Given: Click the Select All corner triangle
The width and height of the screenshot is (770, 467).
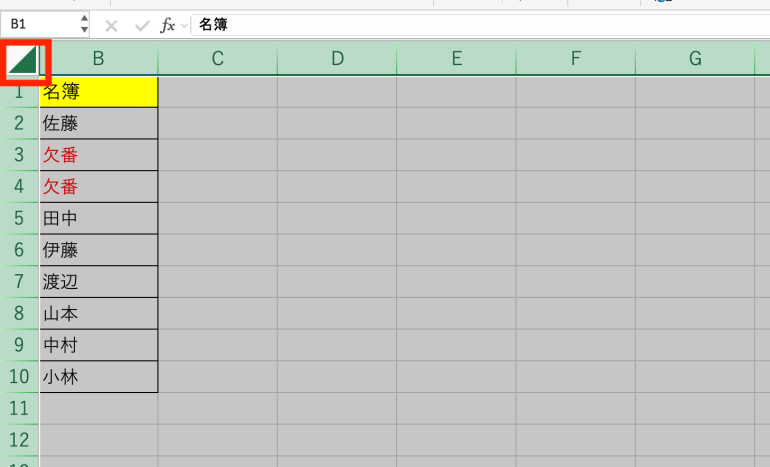Looking at the screenshot, I should [x=23, y=60].
